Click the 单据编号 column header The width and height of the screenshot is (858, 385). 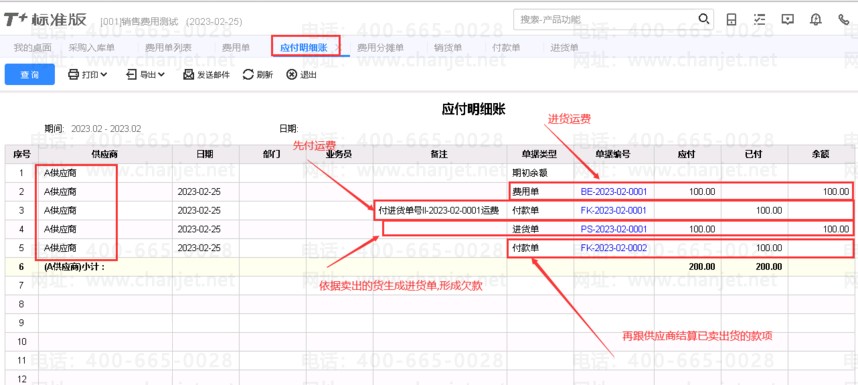(613, 154)
